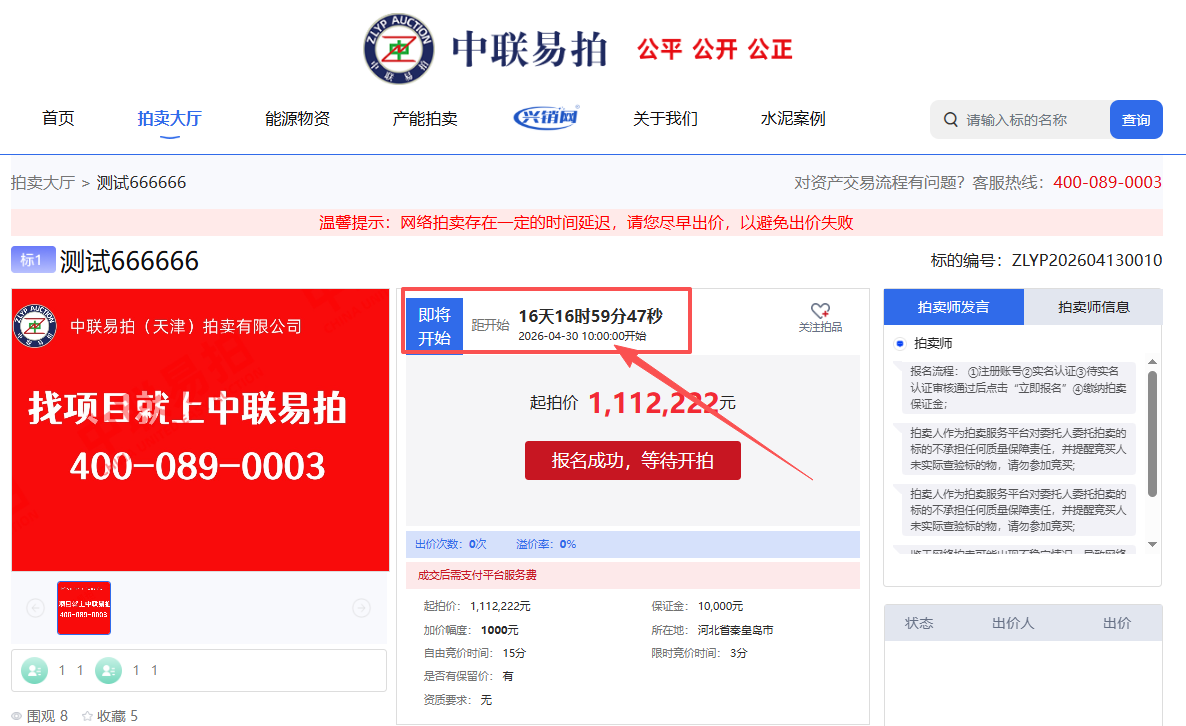Open 拍卖大厅 in the navigation bar
Image resolution: width=1186 pixels, height=726 pixels.
[169, 119]
